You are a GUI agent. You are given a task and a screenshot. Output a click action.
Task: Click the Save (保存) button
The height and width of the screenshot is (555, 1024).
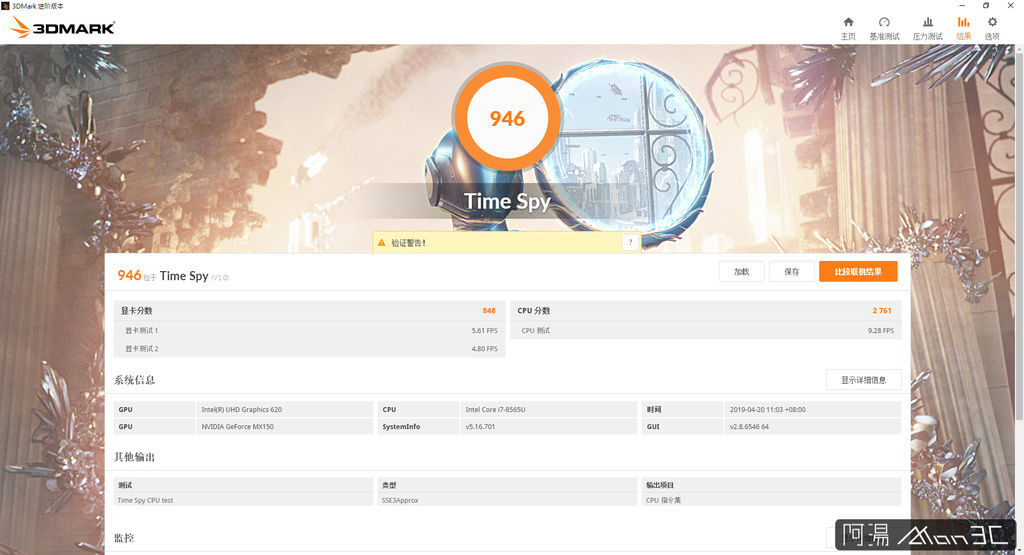(792, 272)
